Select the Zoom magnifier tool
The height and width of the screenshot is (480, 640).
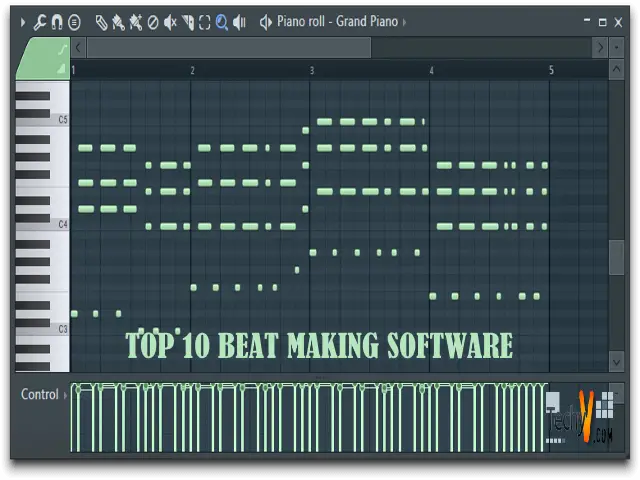click(x=222, y=22)
